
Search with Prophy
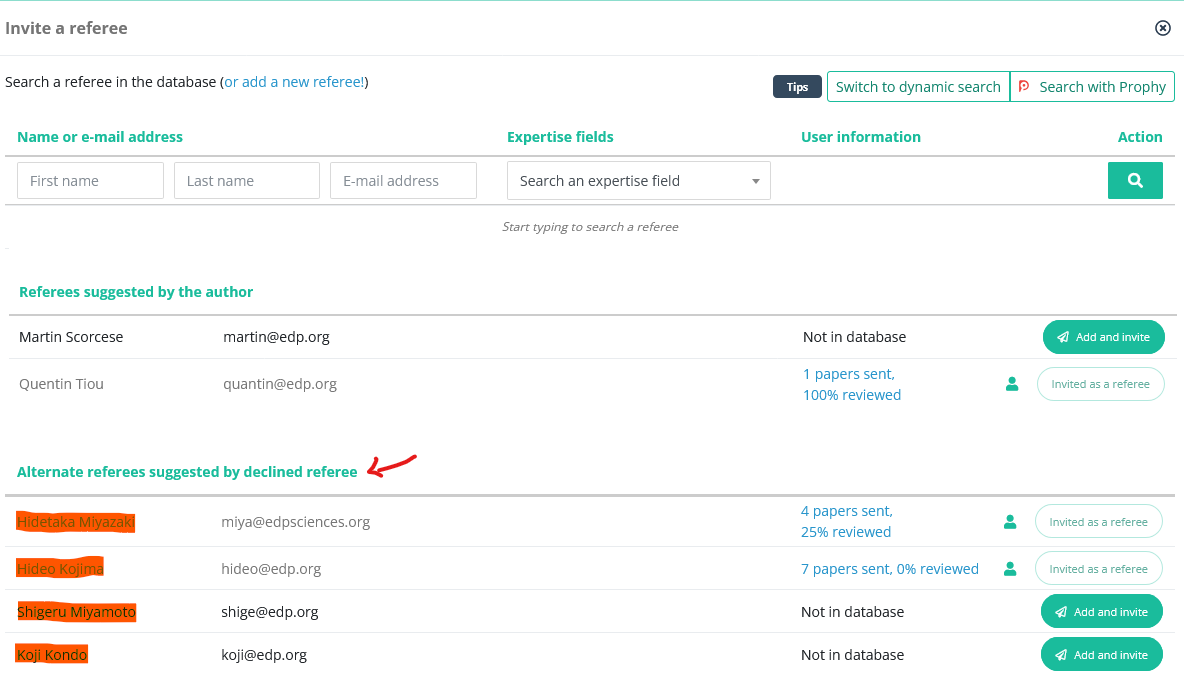tap(1092, 87)
